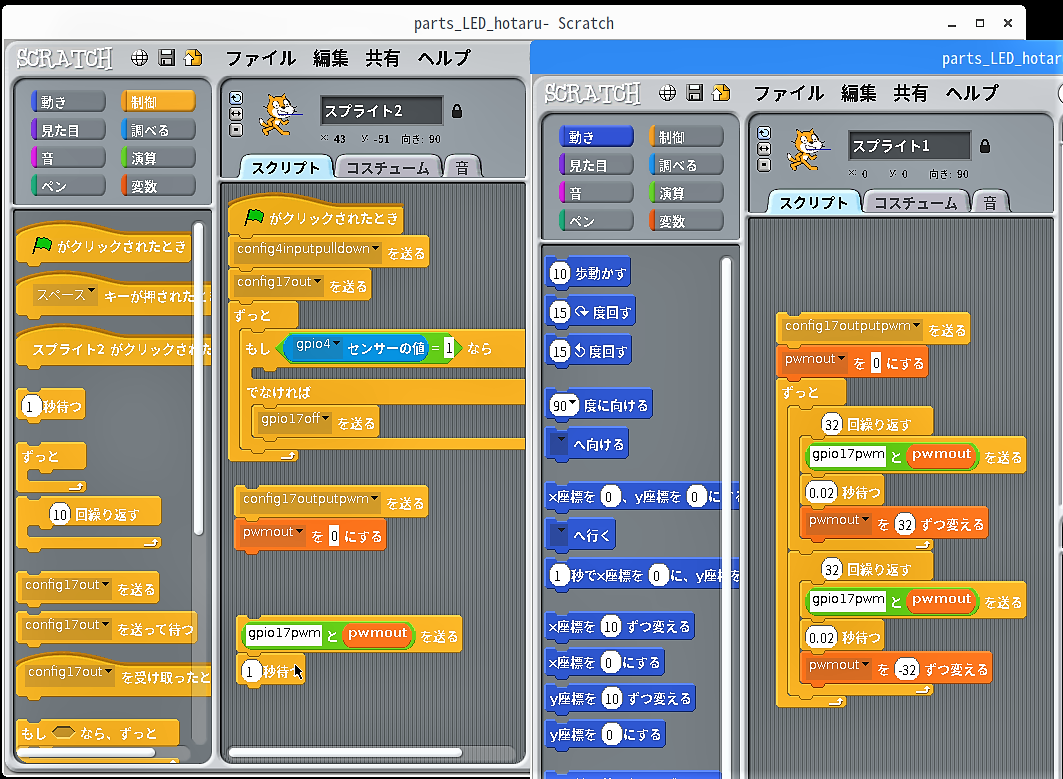Select 変数 category in left window
This screenshot has width=1063, height=779.
click(x=158, y=186)
